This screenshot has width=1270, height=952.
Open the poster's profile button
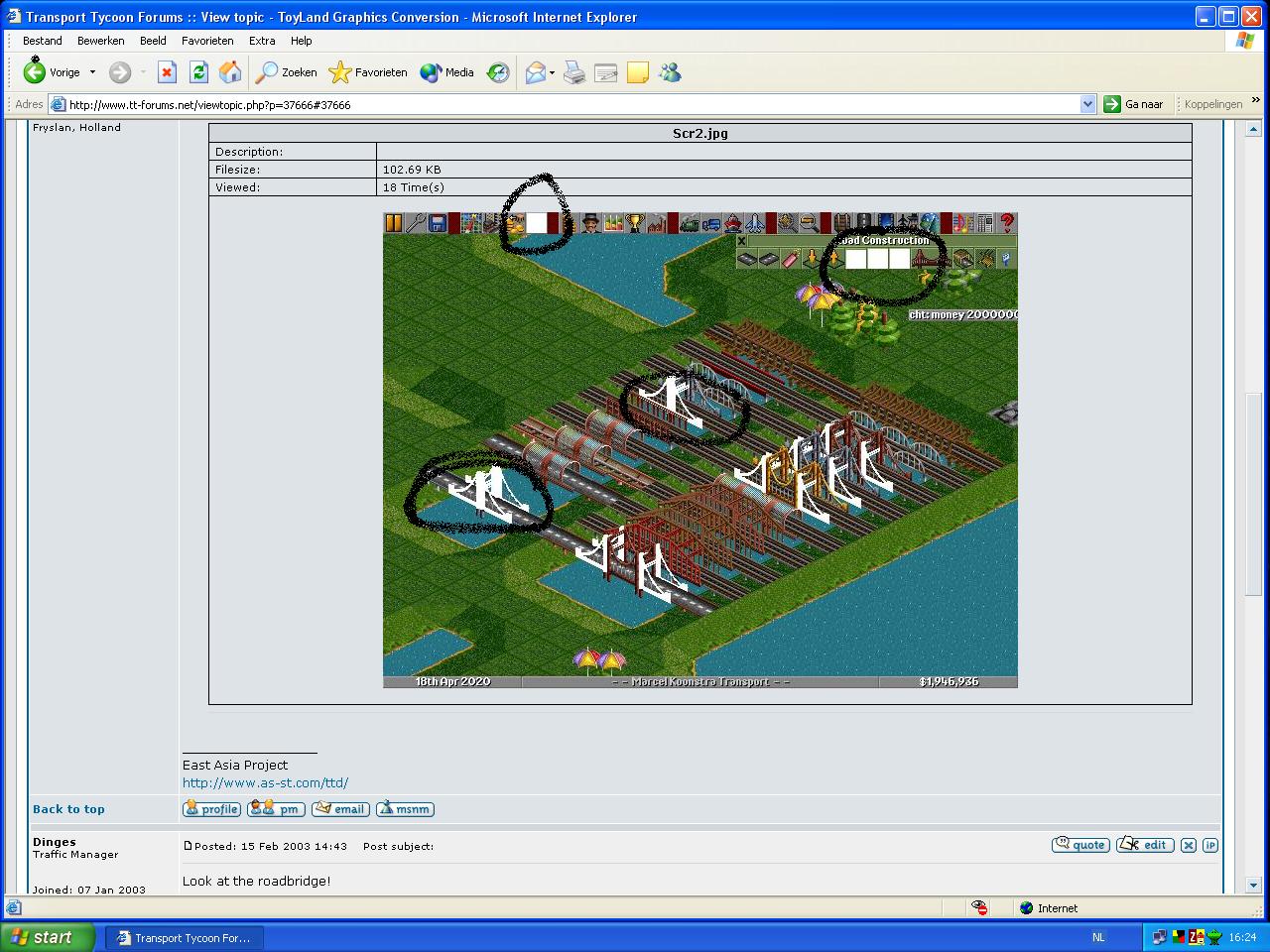coord(212,809)
